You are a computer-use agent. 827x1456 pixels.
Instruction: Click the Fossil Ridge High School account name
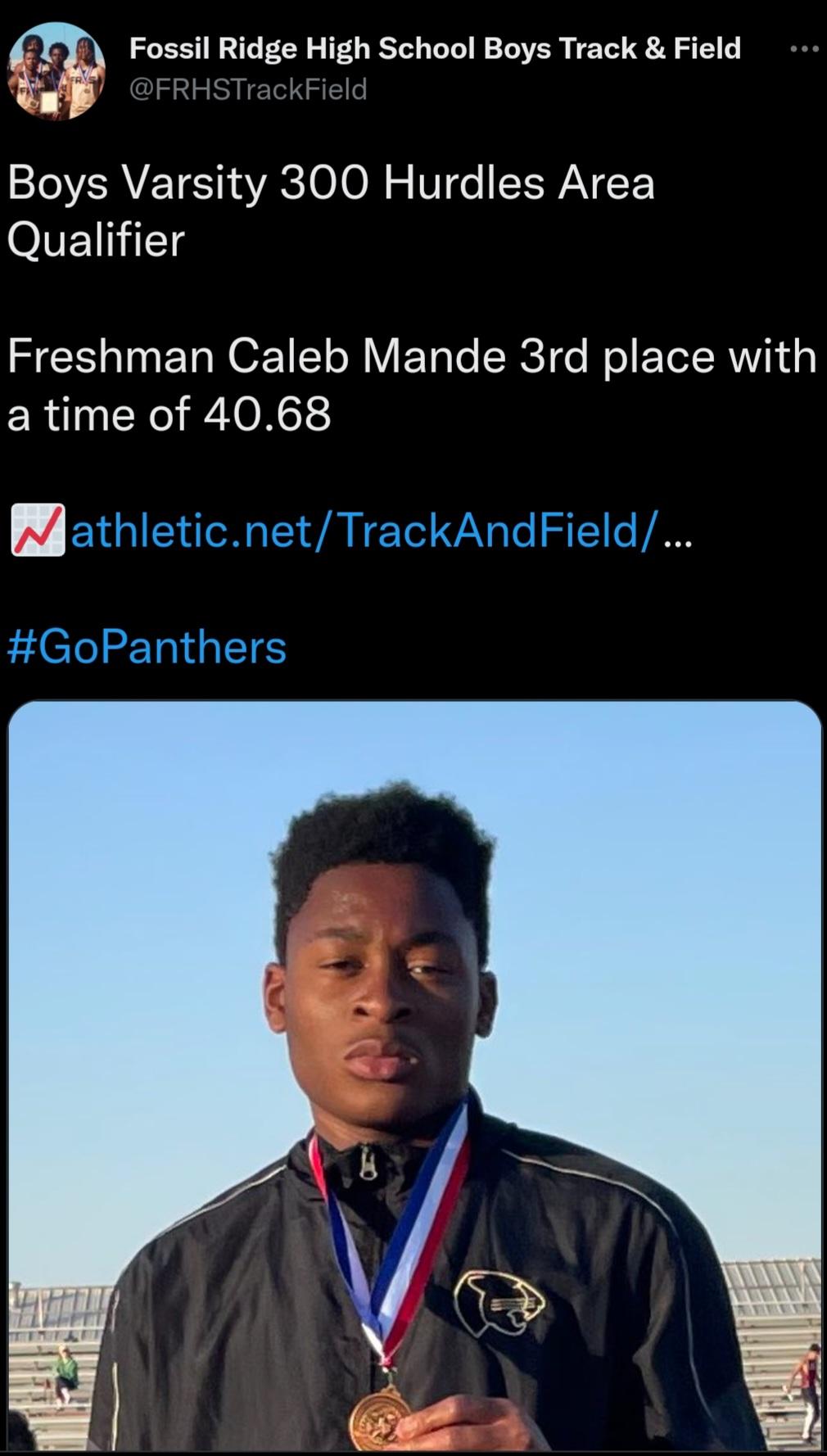pyautogui.click(x=435, y=49)
